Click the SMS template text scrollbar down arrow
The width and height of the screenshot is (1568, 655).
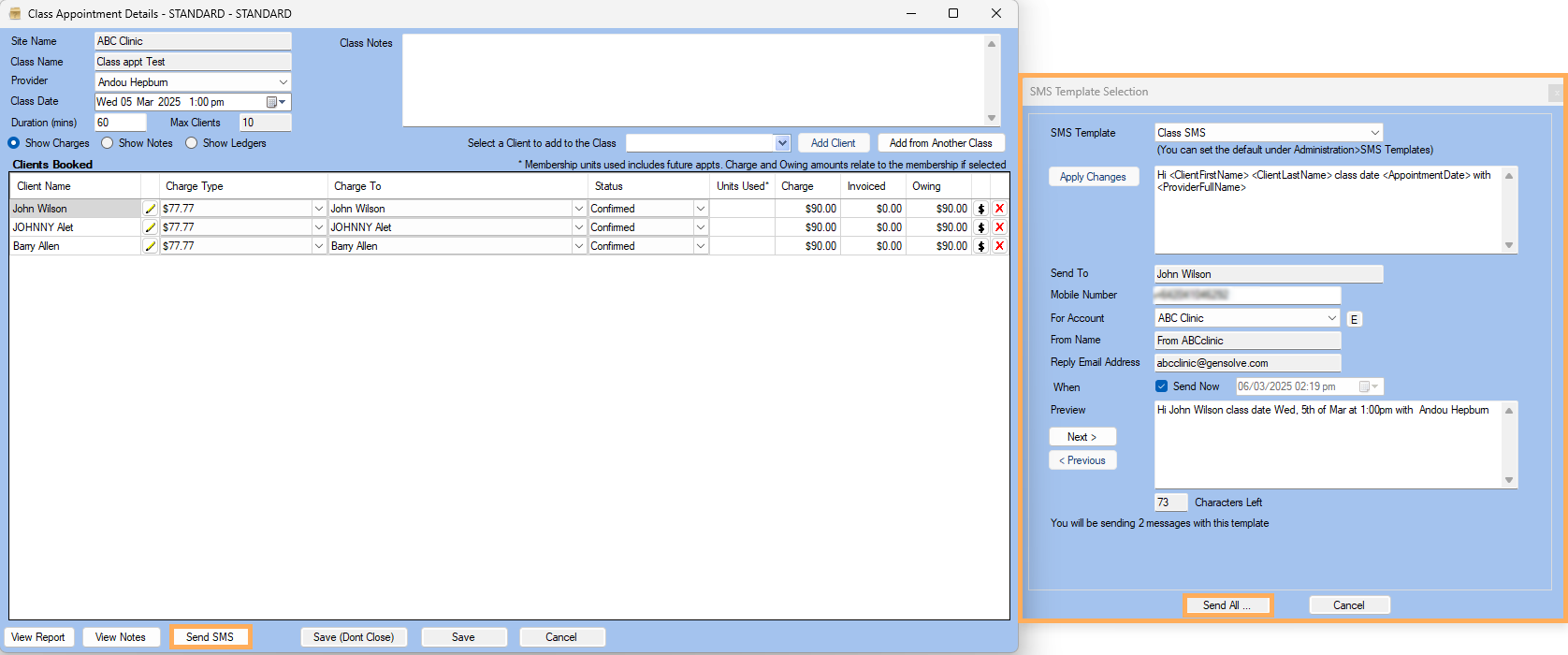coord(1509,245)
